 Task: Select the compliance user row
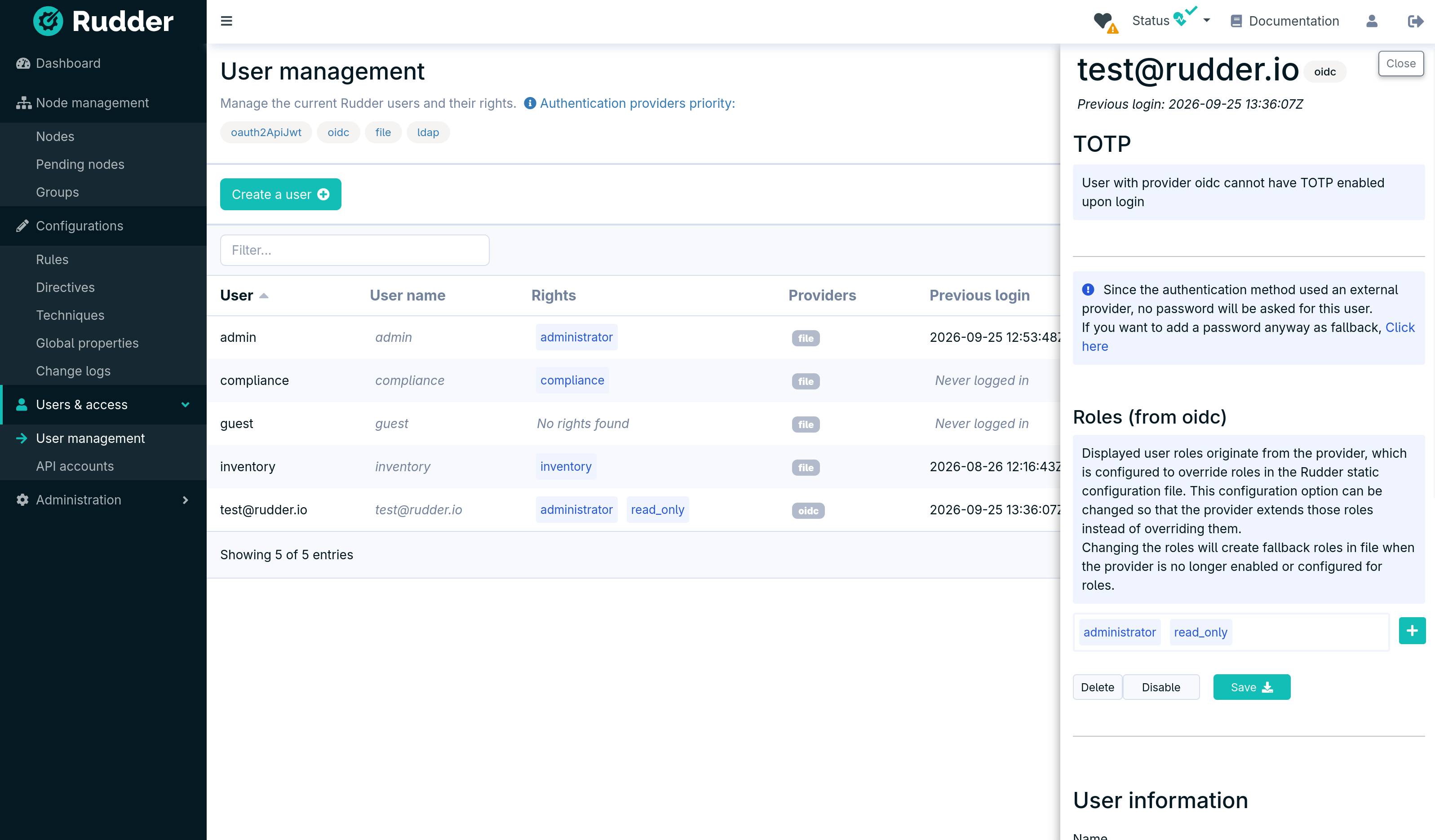pyautogui.click(x=633, y=380)
